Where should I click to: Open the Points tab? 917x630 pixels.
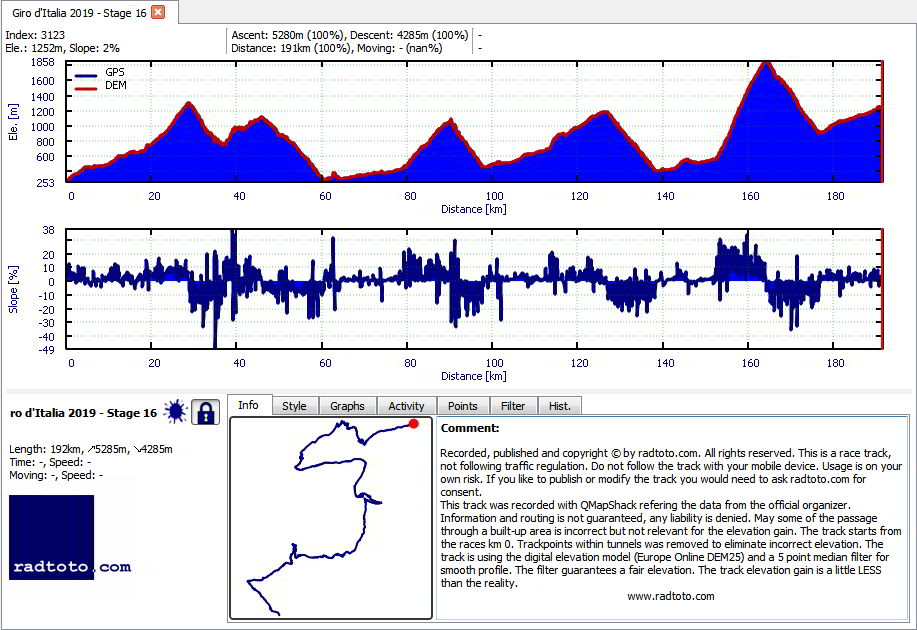(x=463, y=406)
